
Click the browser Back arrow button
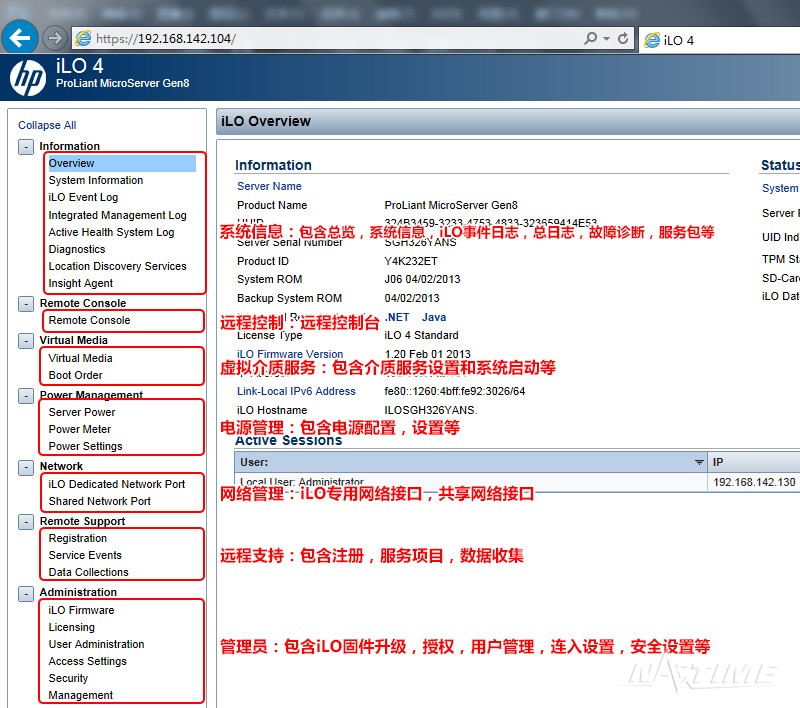pos(19,37)
